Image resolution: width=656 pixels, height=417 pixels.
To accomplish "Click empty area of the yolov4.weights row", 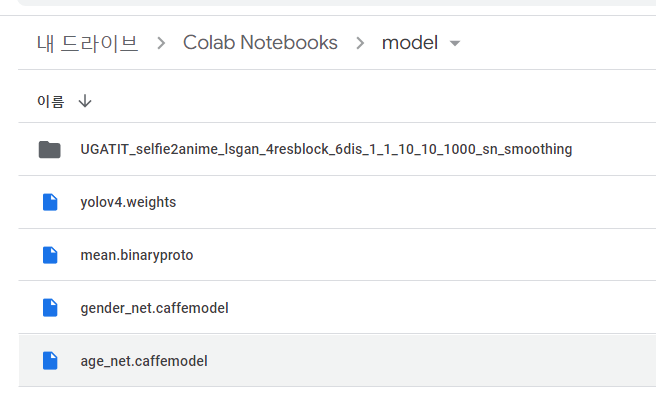I will coord(414,202).
